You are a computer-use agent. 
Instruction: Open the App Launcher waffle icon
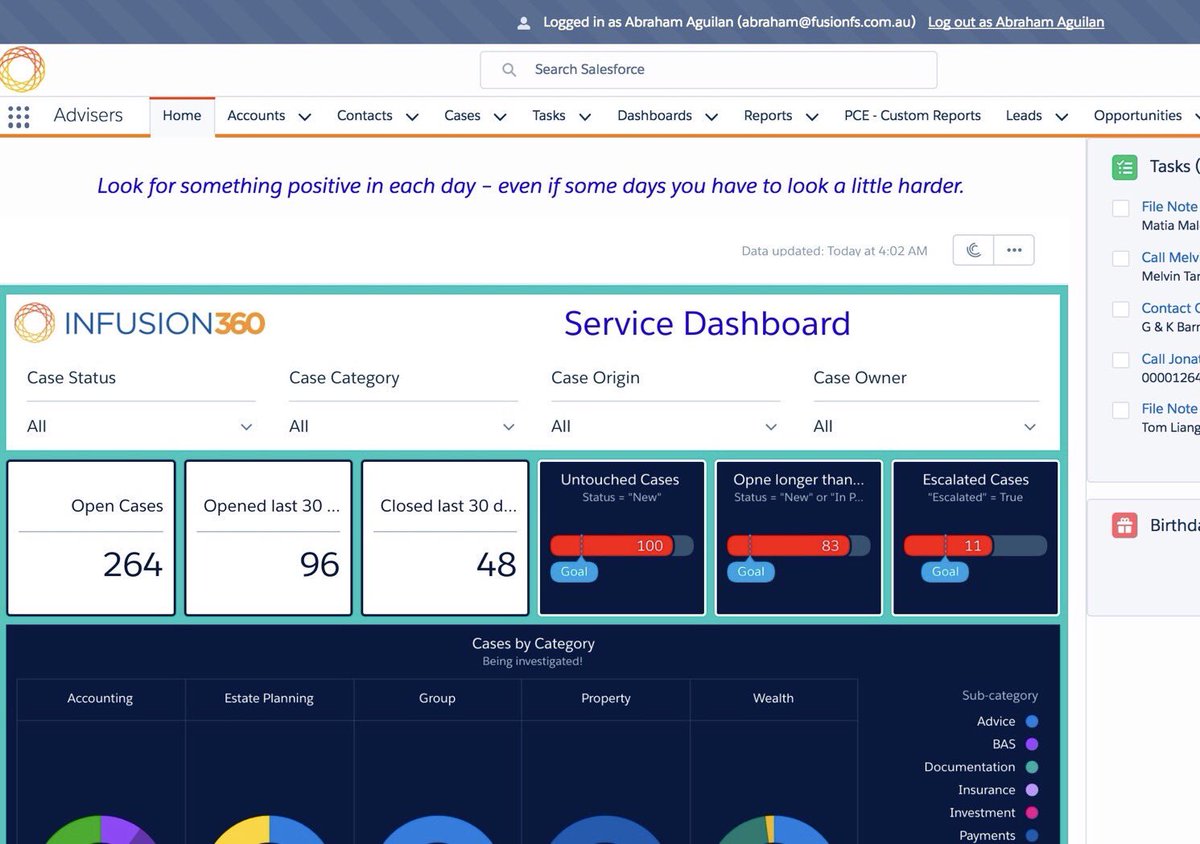click(x=18, y=117)
